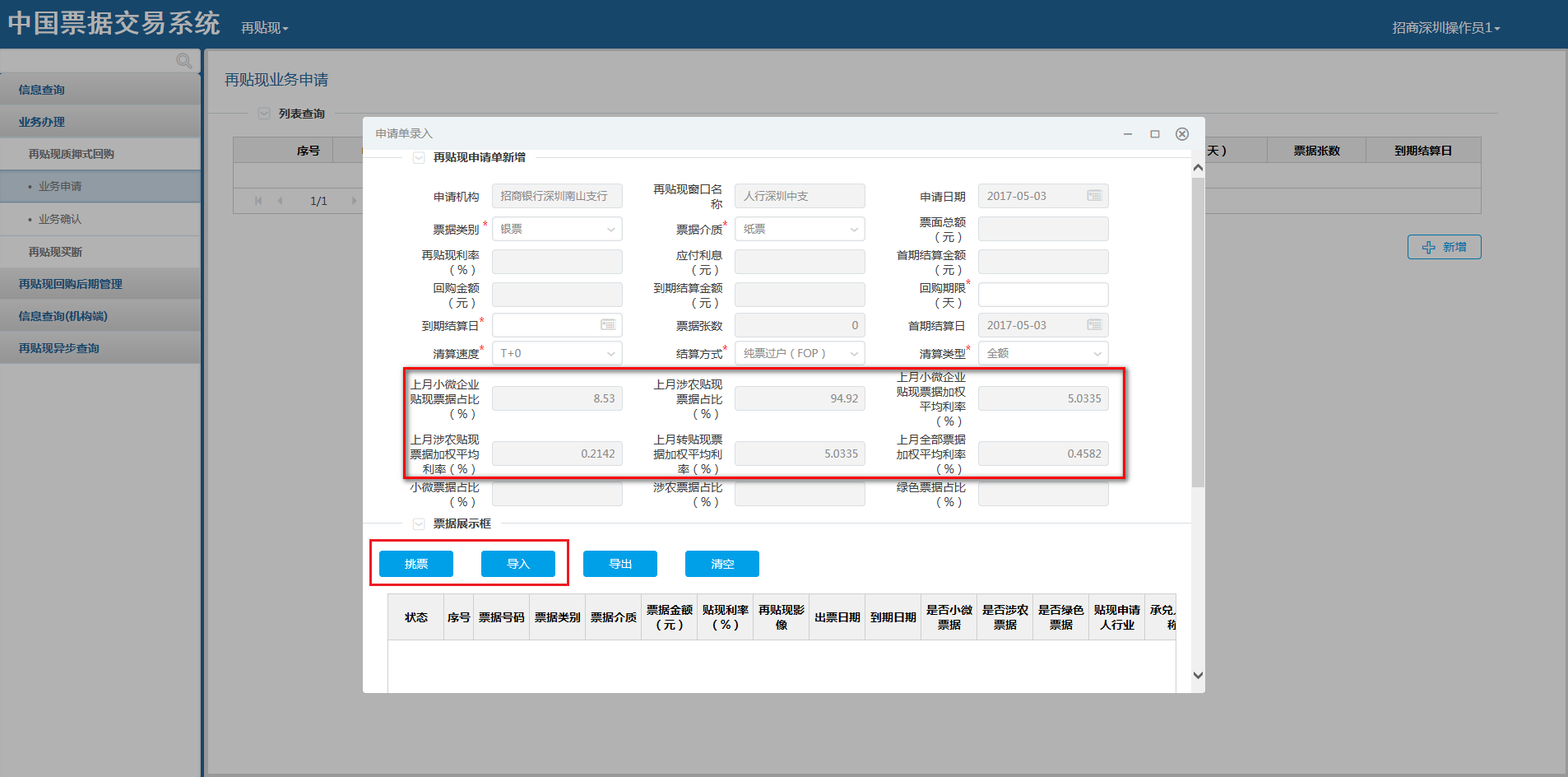Open the 票据类别 dropdown
This screenshot has height=777, width=1568.
coord(557,230)
